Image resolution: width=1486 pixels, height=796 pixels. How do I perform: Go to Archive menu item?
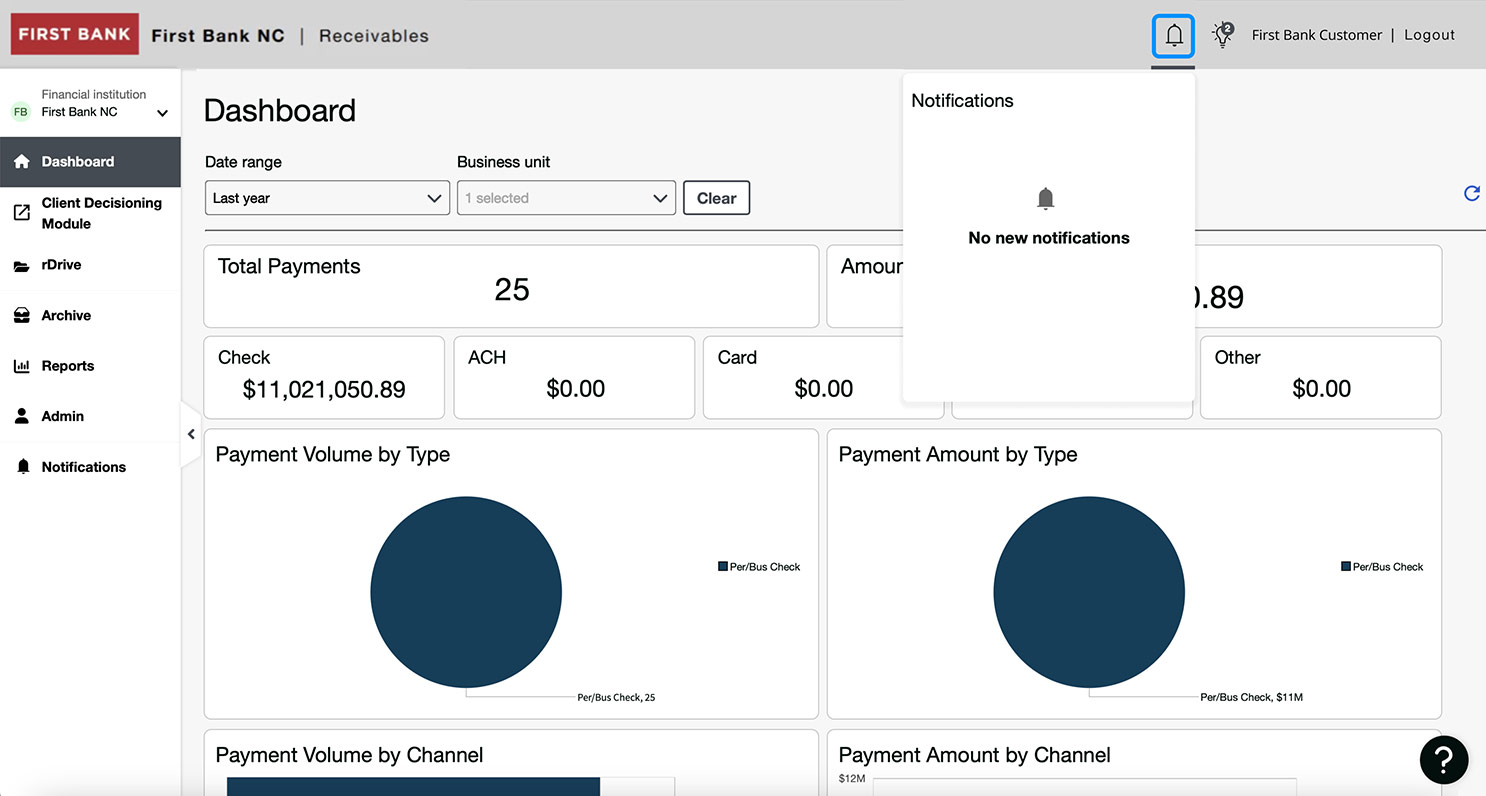pos(90,316)
